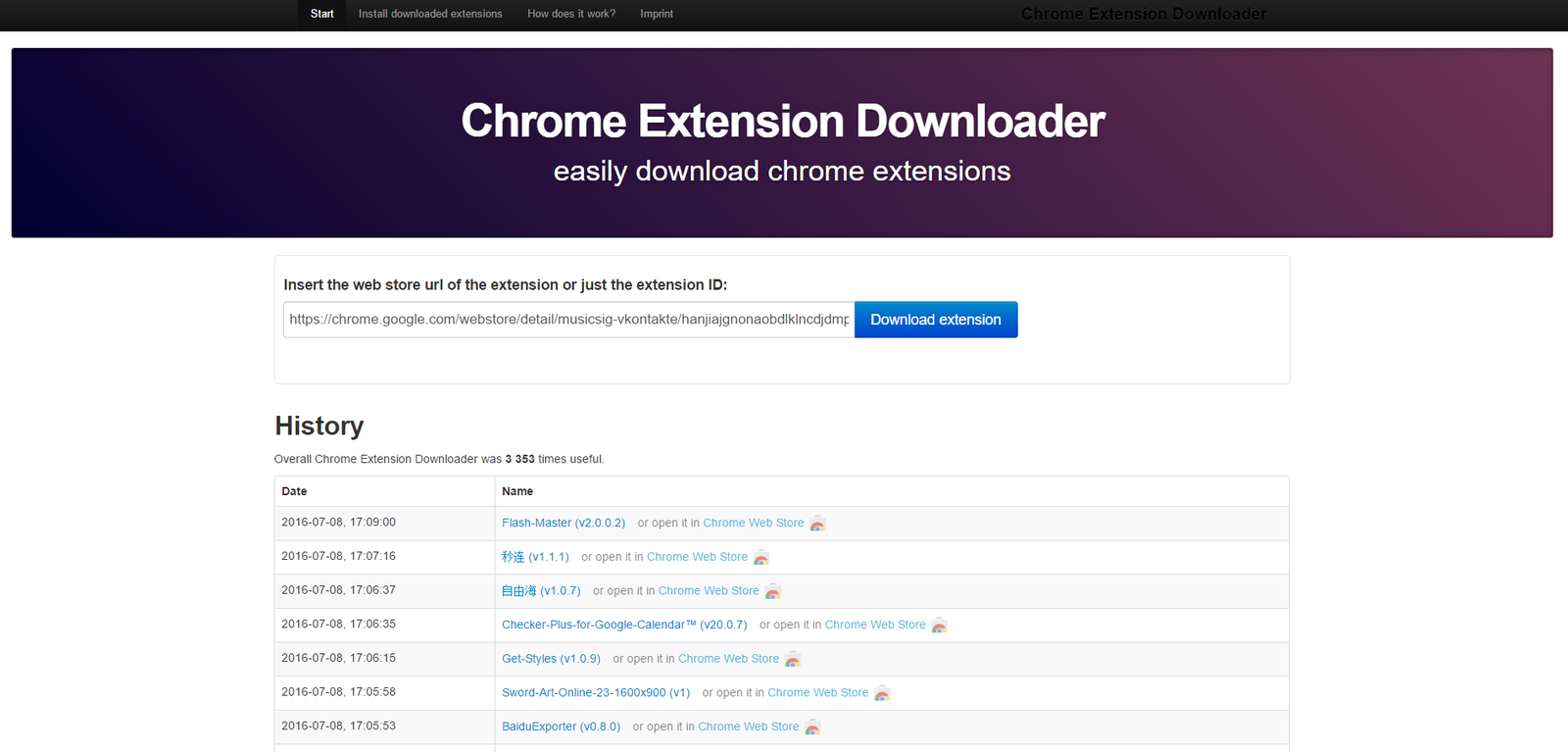Image resolution: width=1568 pixels, height=752 pixels.
Task: Select date 2016-07-08, 17:06:35
Action: point(338,624)
